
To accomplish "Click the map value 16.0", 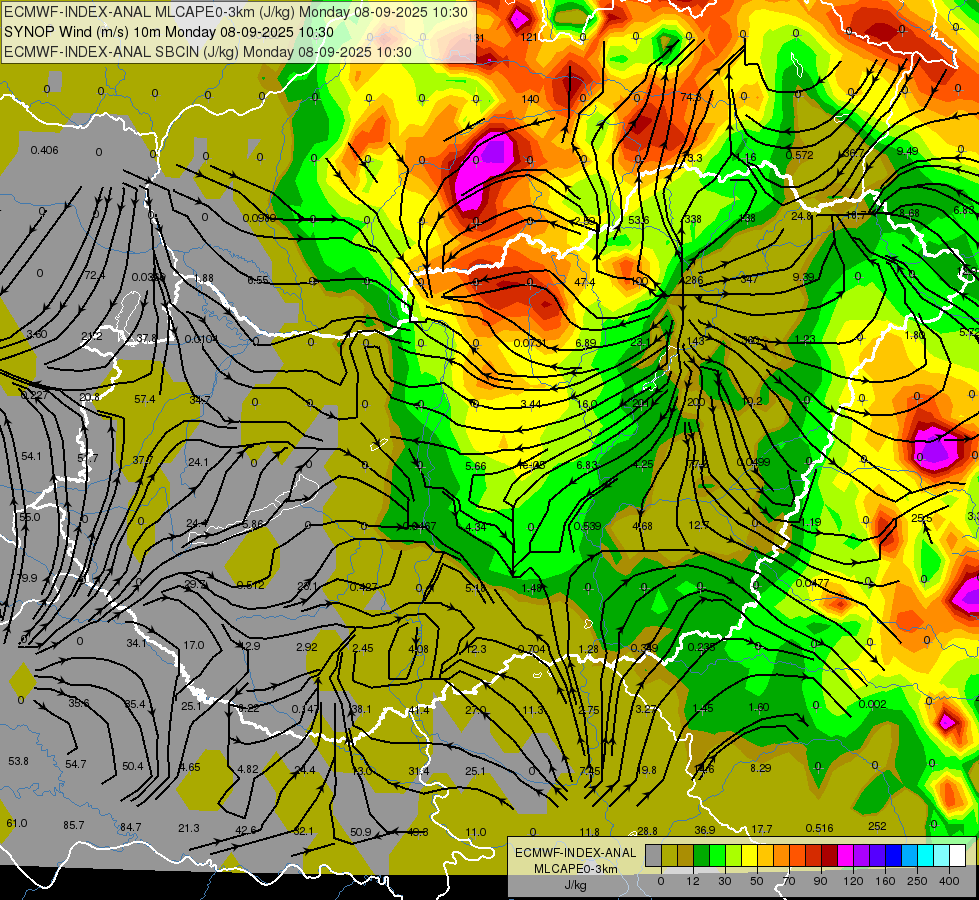I will pyautogui.click(x=586, y=404).
